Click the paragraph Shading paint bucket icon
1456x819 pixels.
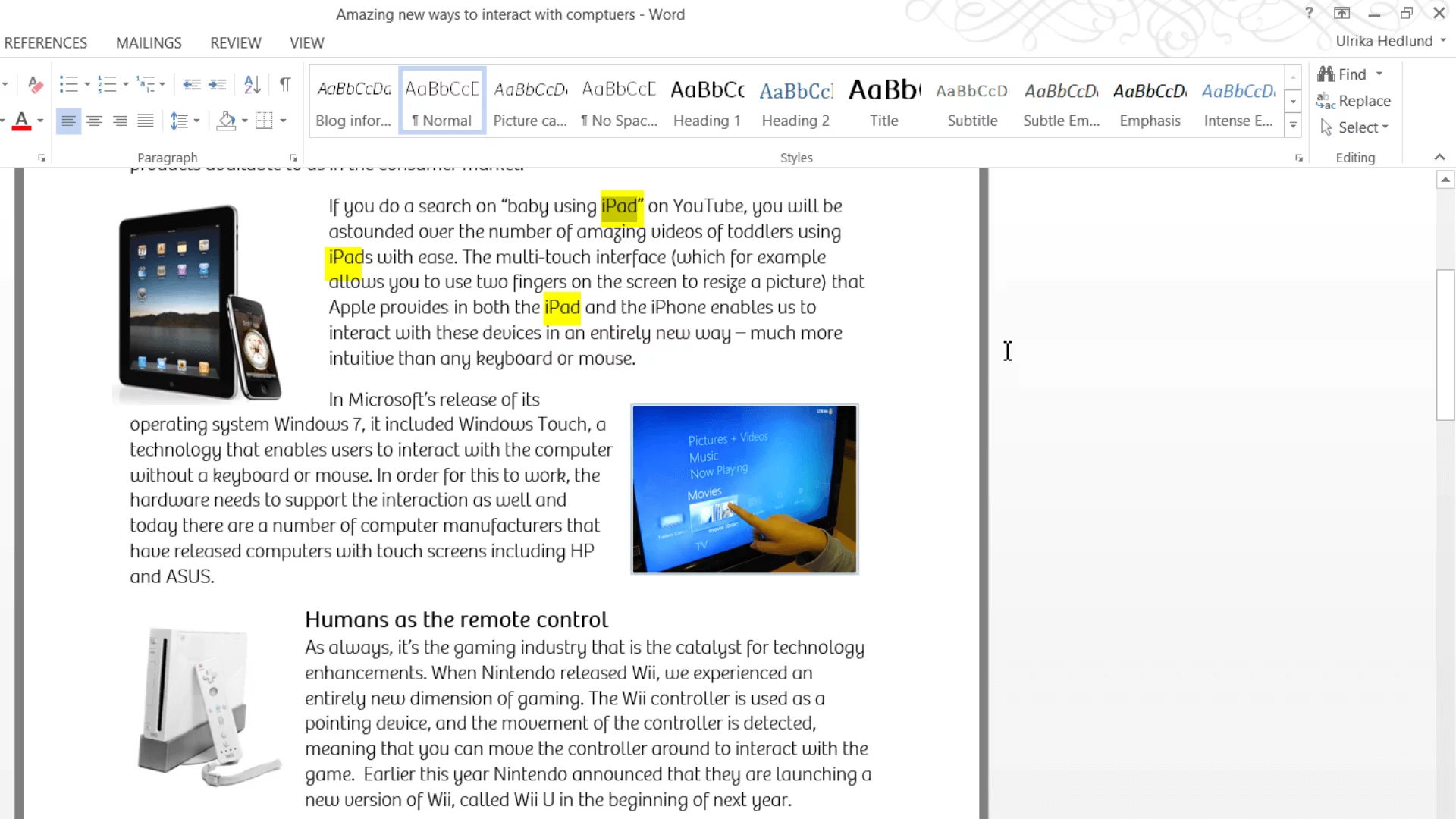point(226,121)
